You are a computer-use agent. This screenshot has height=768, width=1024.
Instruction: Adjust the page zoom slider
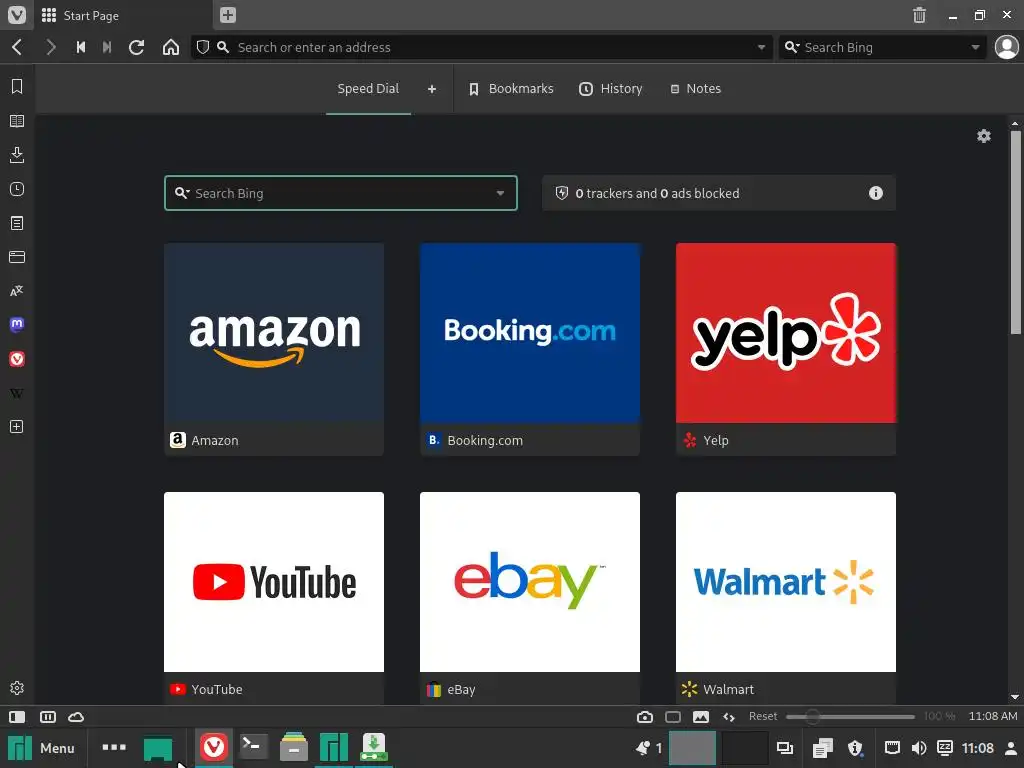click(850, 717)
